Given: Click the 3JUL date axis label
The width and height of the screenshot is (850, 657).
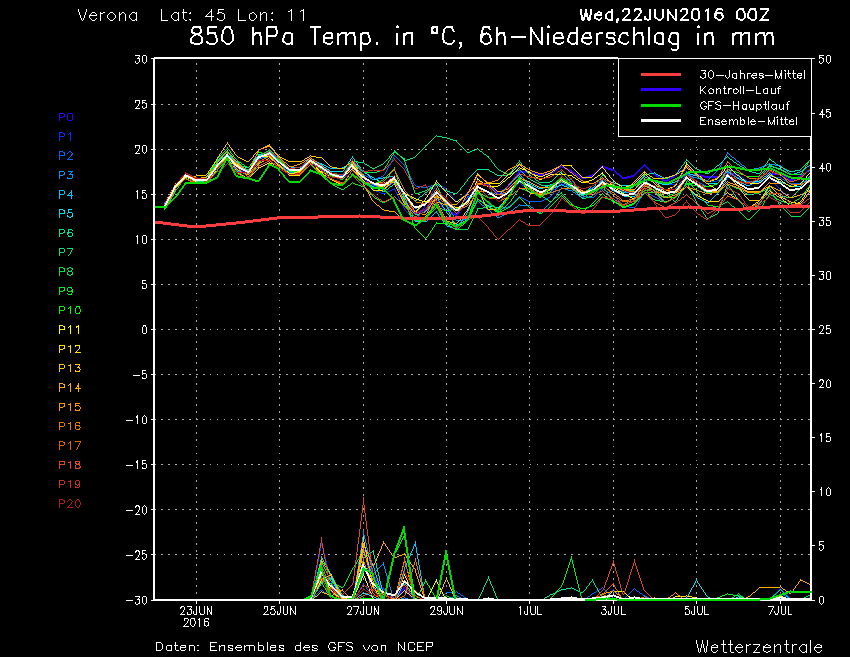Looking at the screenshot, I should [x=613, y=611].
